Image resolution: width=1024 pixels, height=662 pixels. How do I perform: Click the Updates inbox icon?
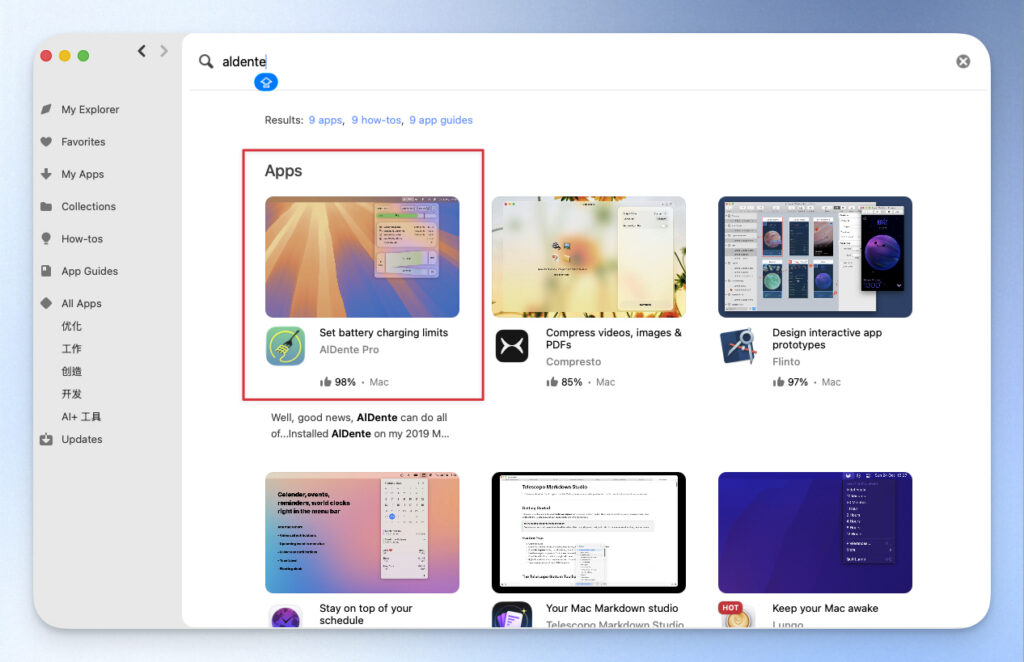pos(46,439)
